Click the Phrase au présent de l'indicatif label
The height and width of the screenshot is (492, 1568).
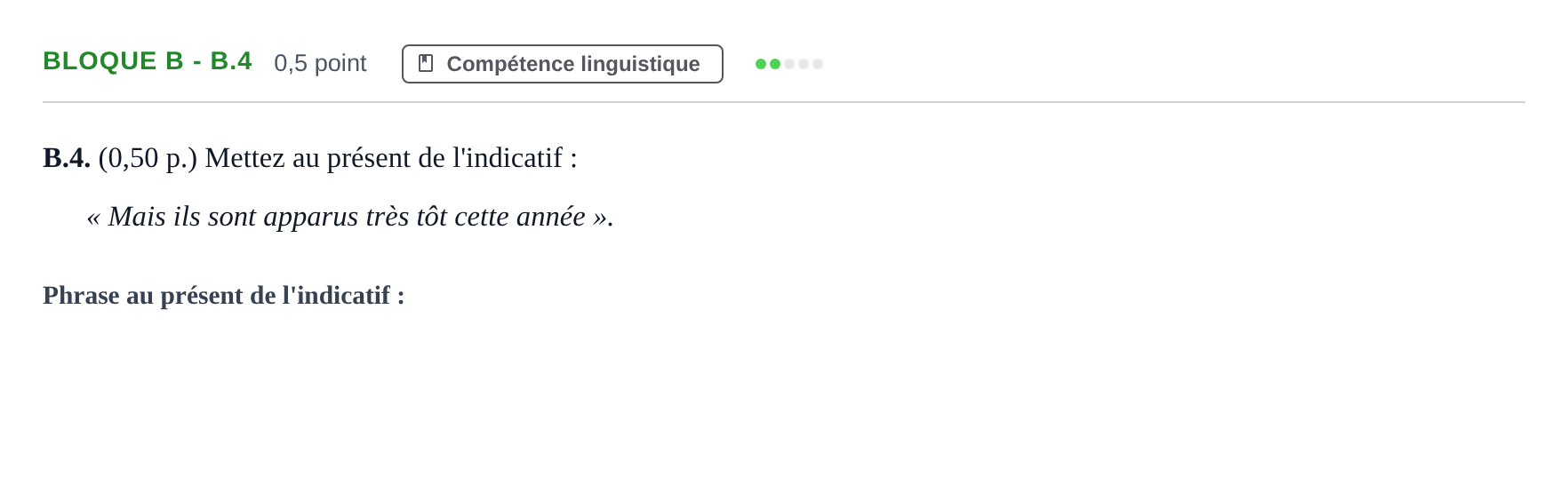pyautogui.click(x=224, y=295)
